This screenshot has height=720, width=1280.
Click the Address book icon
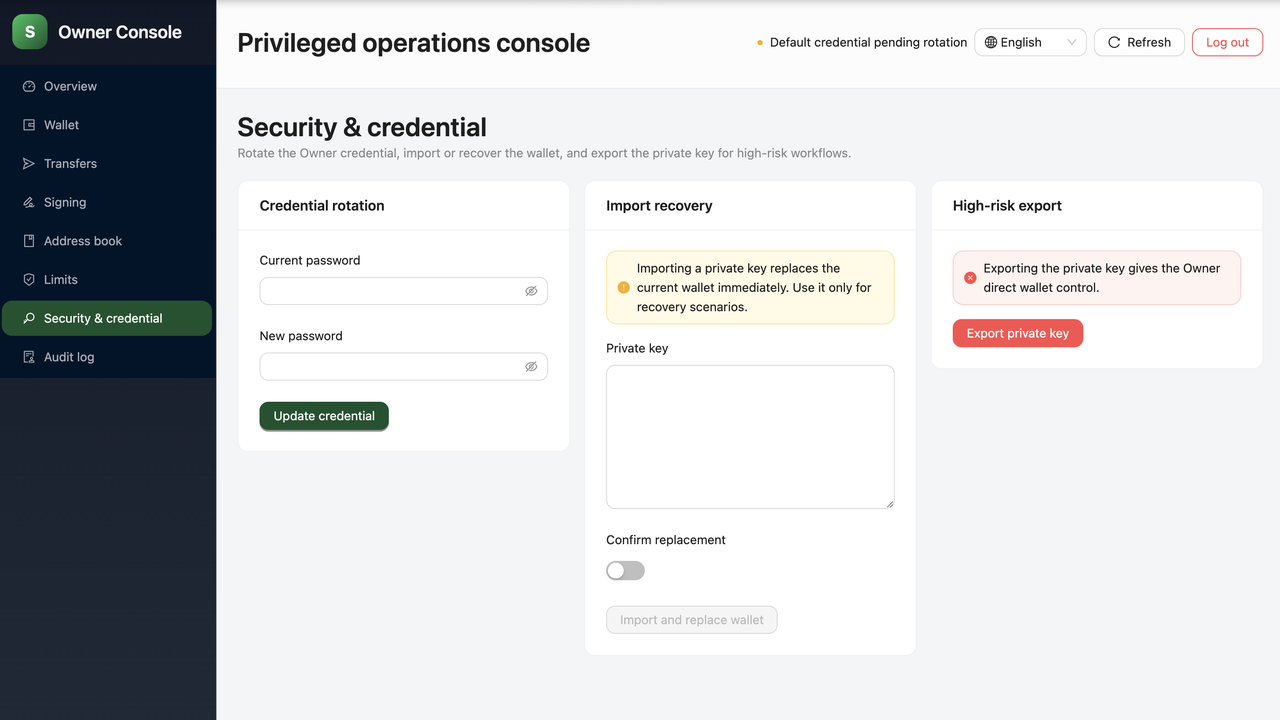tap(29, 241)
